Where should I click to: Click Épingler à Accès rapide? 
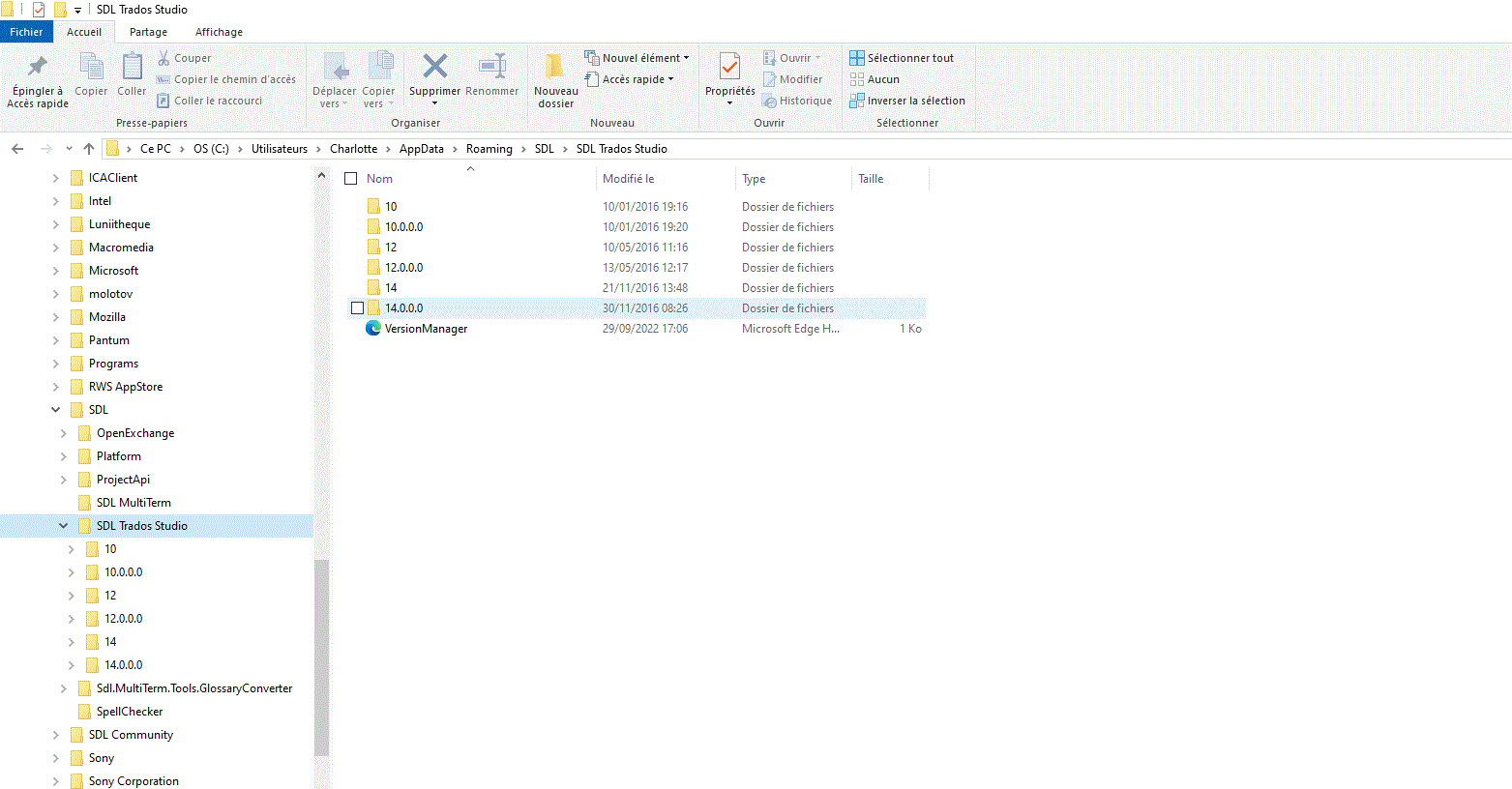[36, 77]
